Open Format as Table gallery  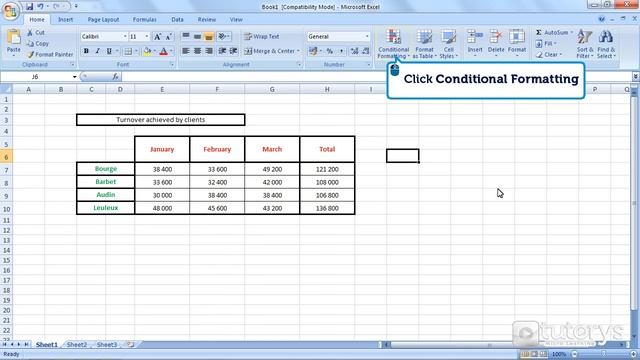coord(424,44)
